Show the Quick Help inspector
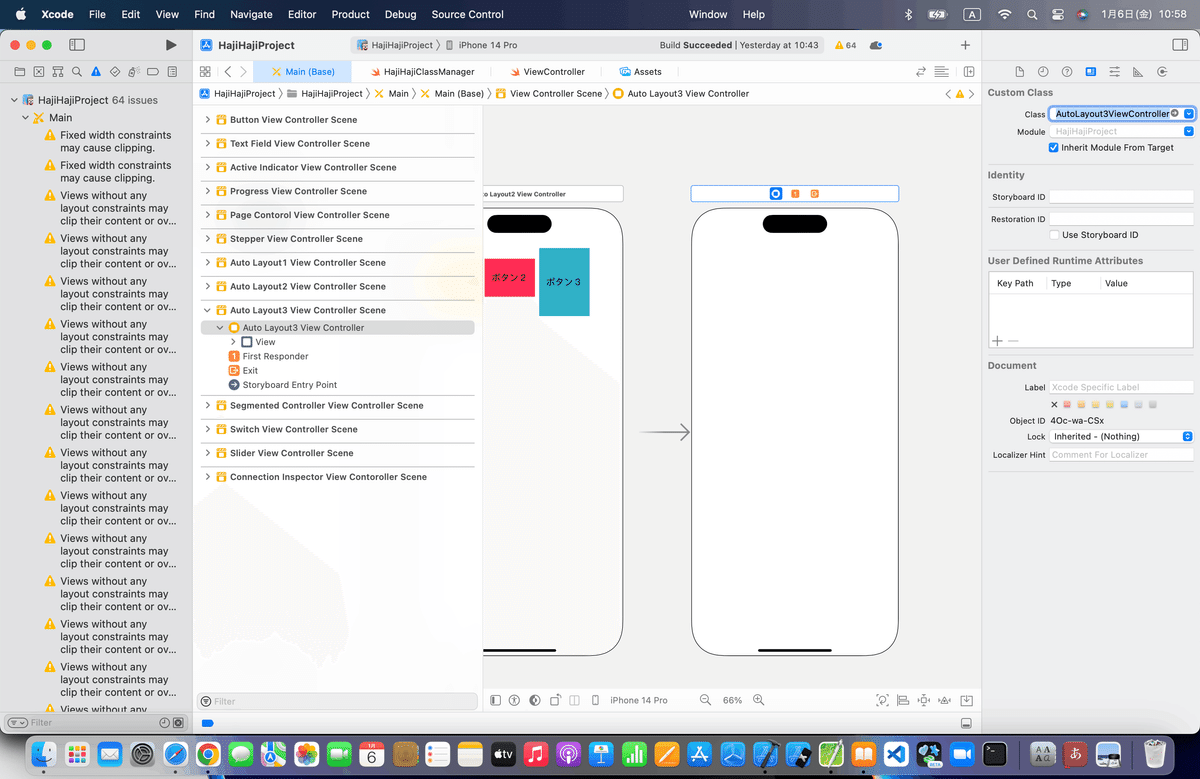 coord(1067,72)
